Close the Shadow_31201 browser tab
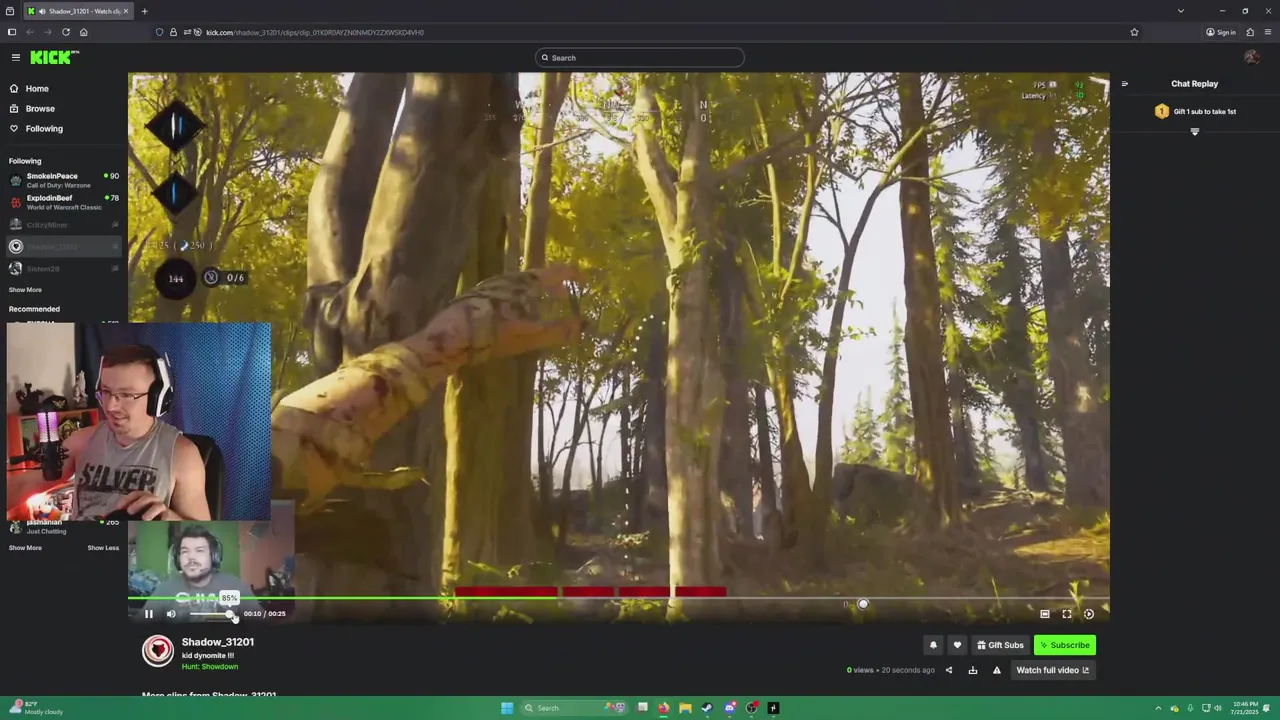The width and height of the screenshot is (1280, 720). pos(126,11)
